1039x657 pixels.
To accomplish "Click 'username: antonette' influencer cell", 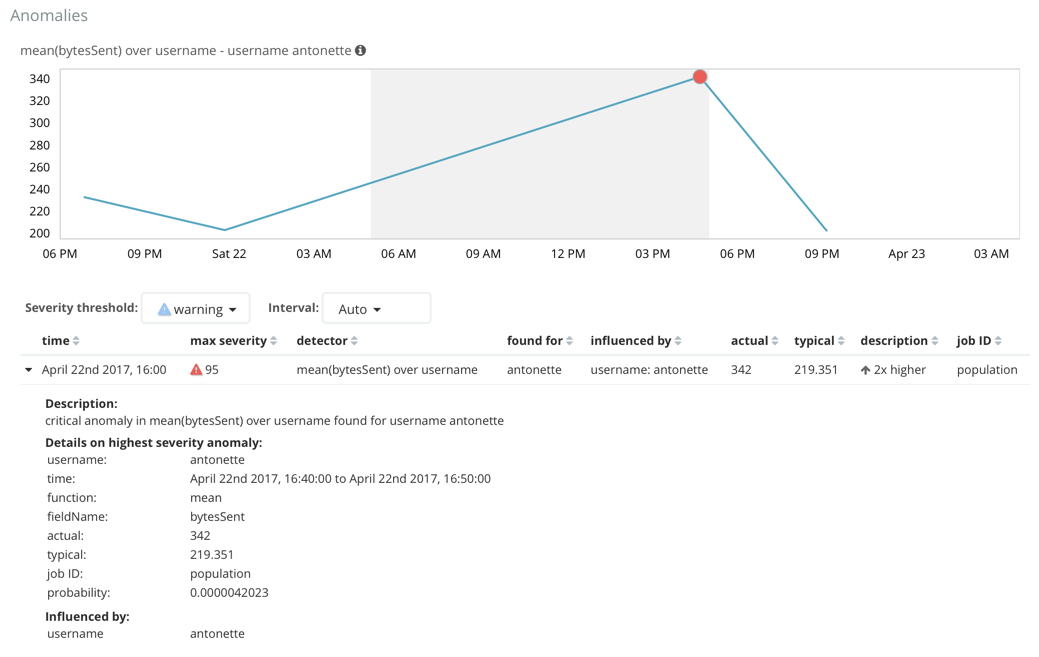I will pyautogui.click(x=649, y=370).
